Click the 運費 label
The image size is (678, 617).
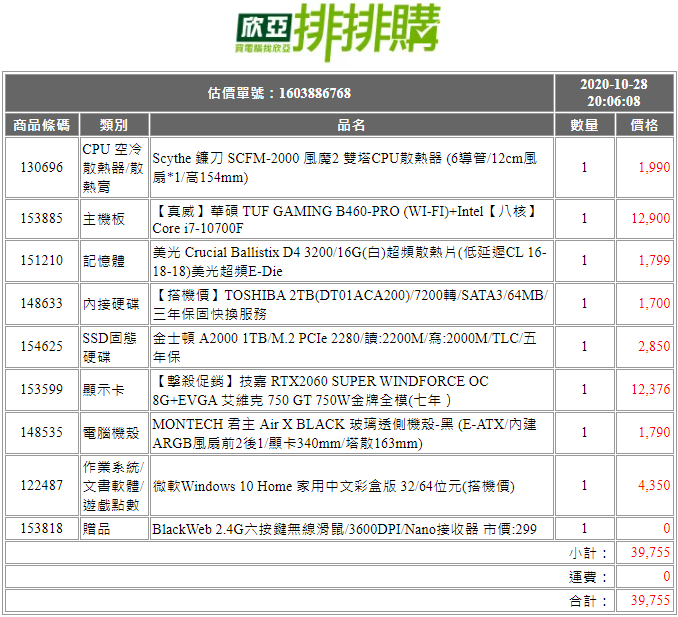point(588,577)
